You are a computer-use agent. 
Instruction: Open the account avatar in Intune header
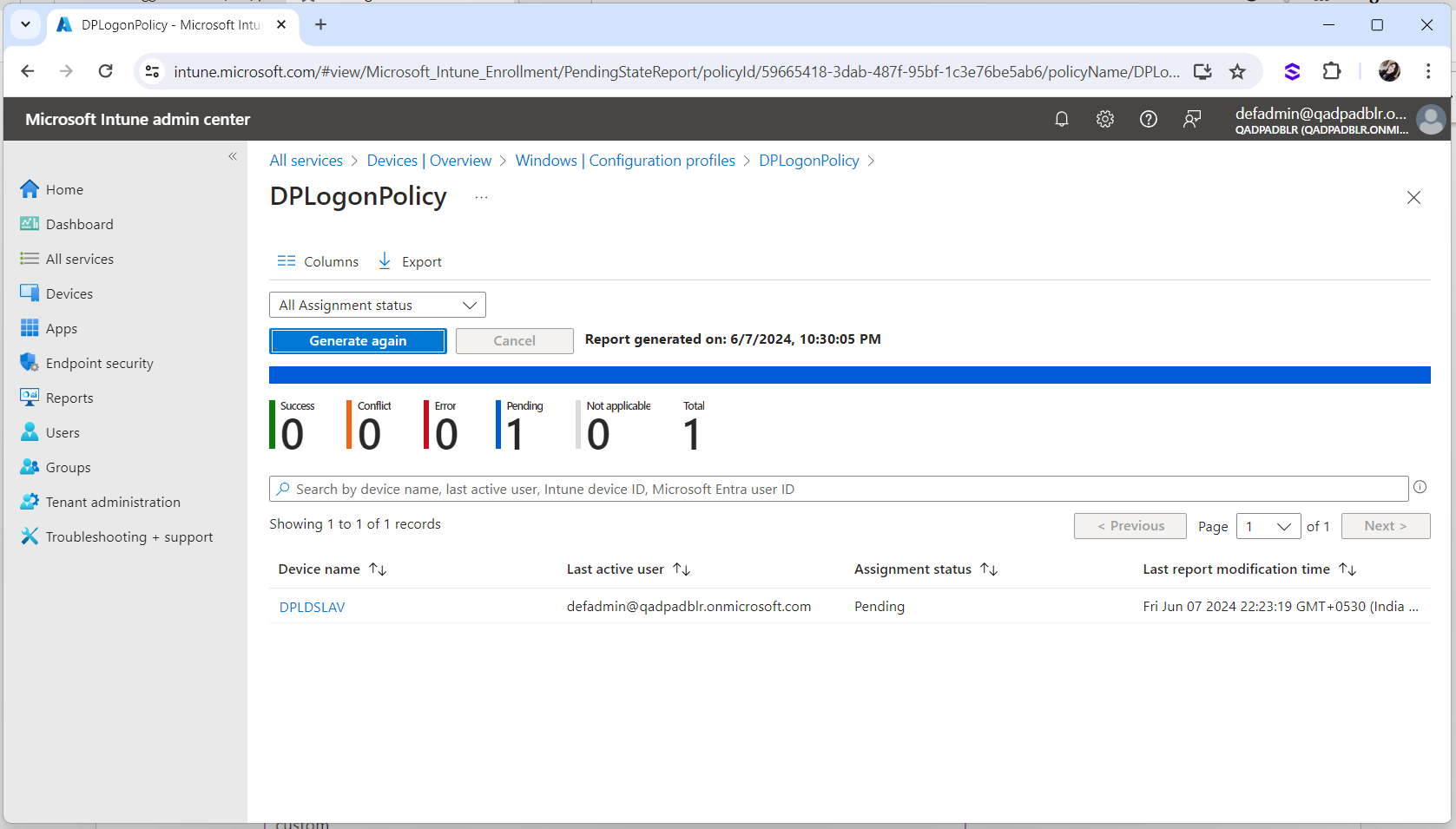[x=1431, y=119]
